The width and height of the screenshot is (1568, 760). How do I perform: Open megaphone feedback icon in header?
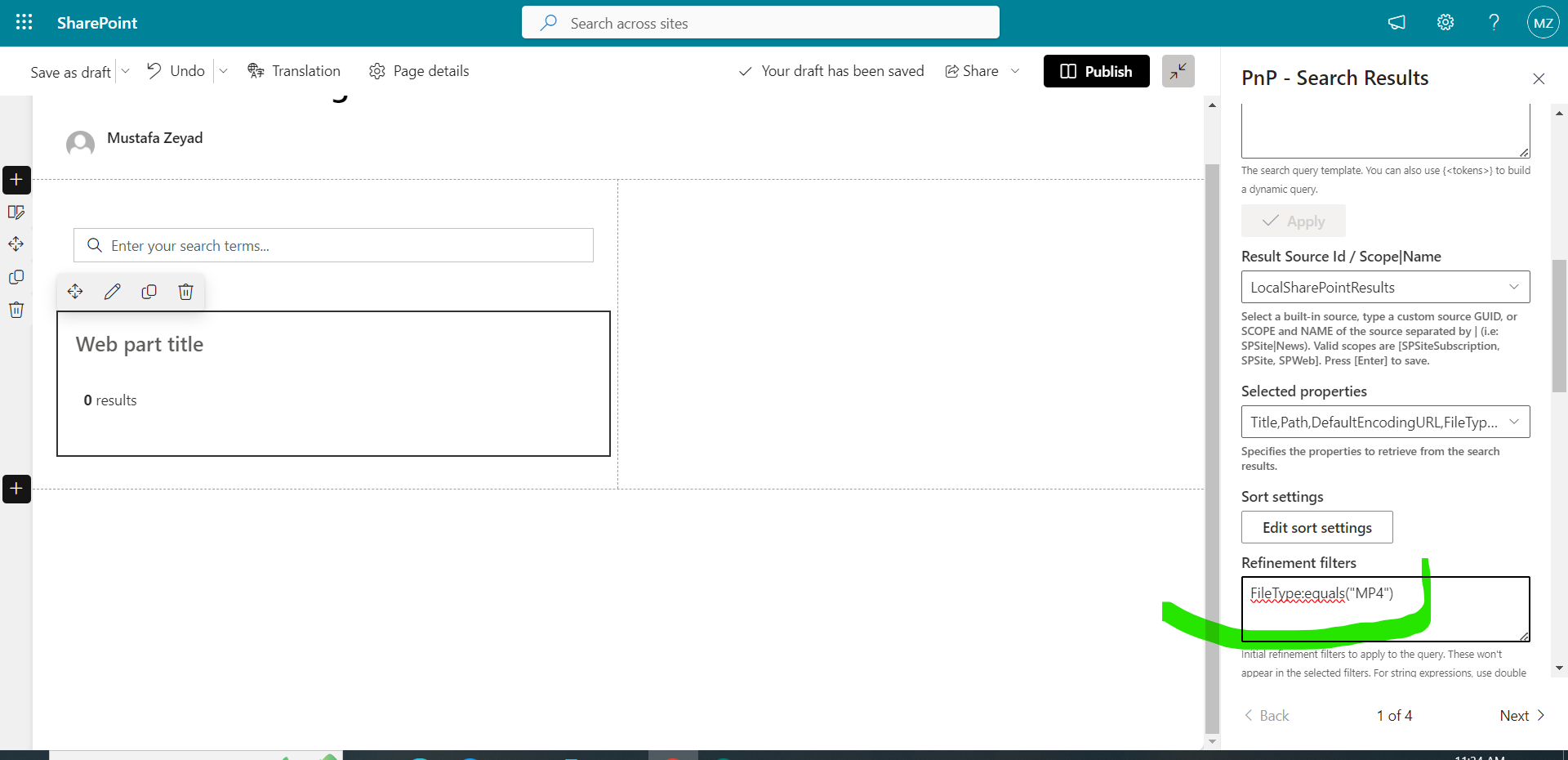(x=1396, y=22)
